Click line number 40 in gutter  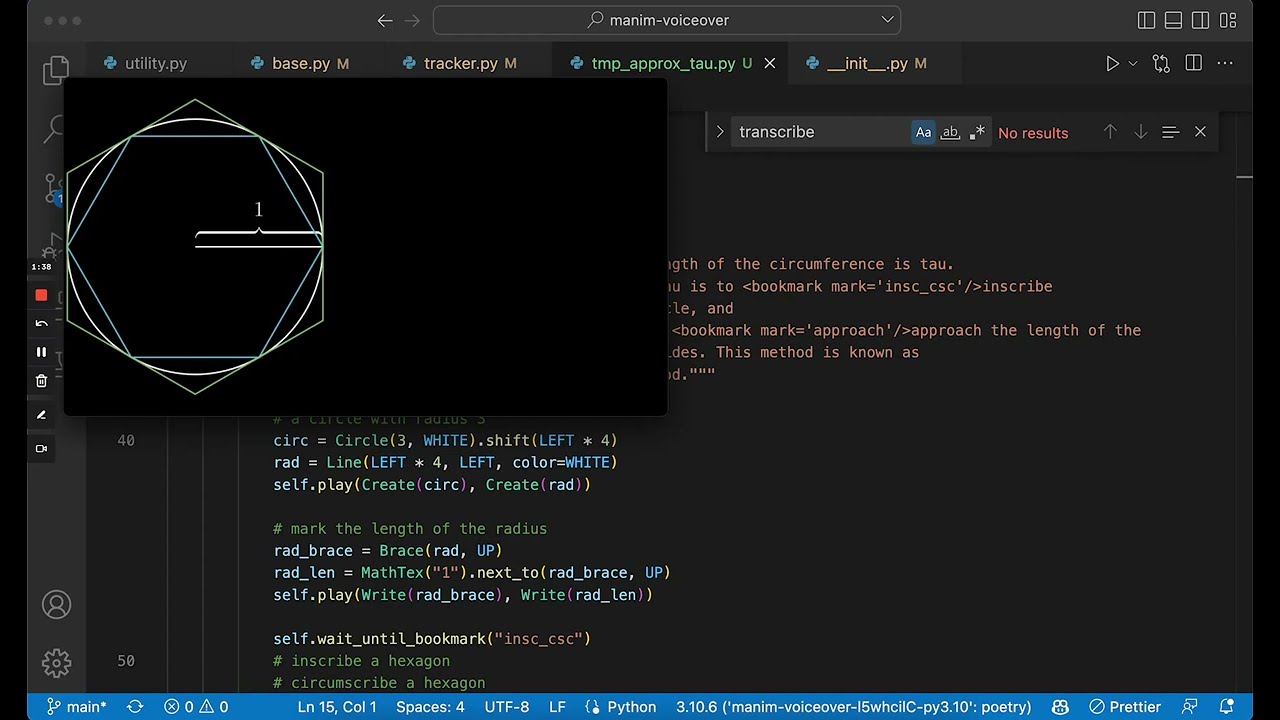coord(125,440)
